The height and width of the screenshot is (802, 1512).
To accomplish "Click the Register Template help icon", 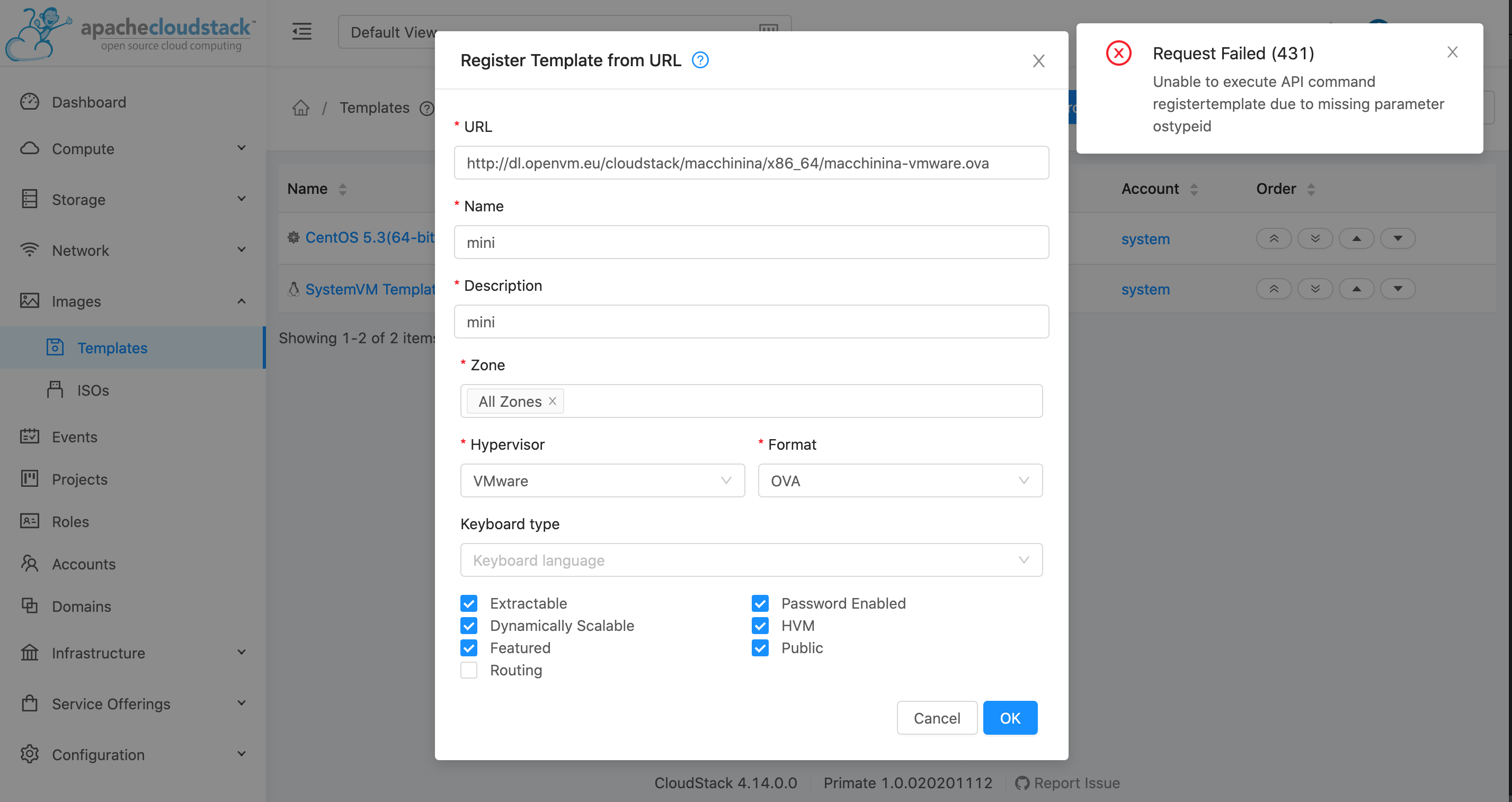I will pyautogui.click(x=700, y=60).
